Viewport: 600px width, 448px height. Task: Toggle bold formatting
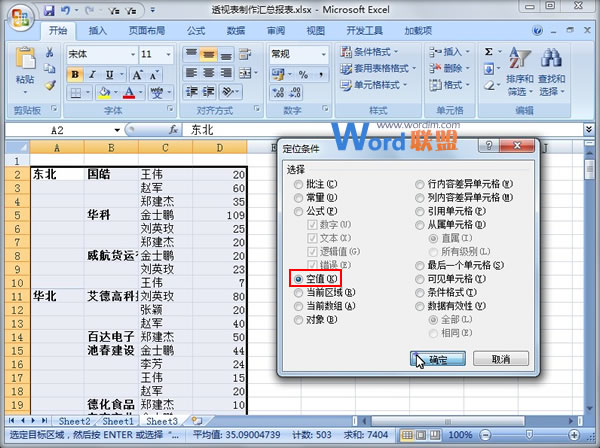tap(75, 75)
